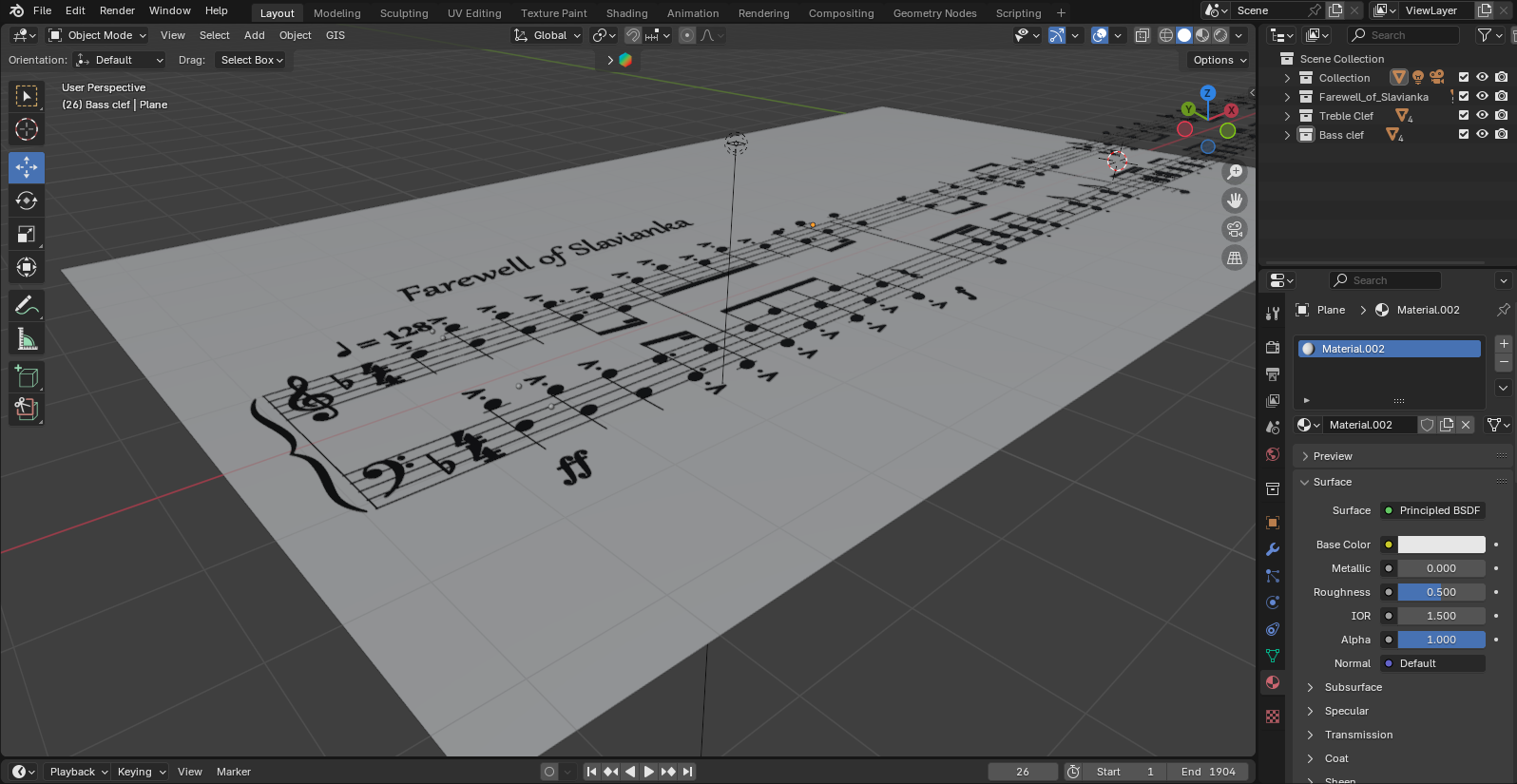Open the GIS menu in viewport header
1517x784 pixels.
(336, 35)
